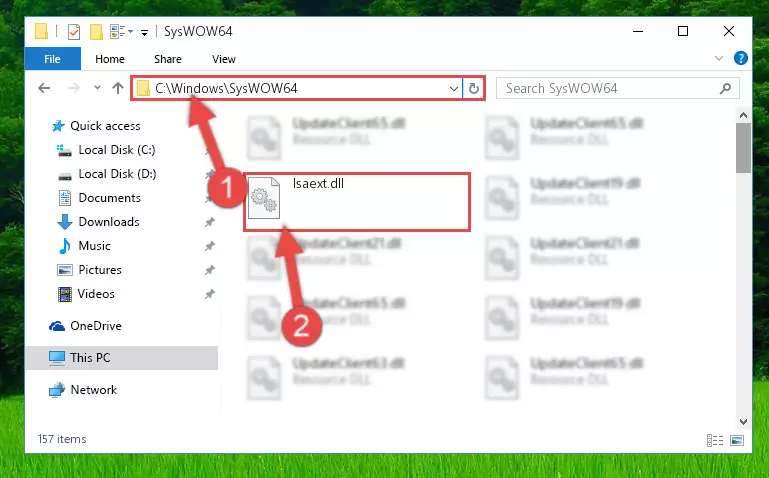This screenshot has height=478, width=769.
Task: Switch to the Home ribbon tab
Action: tap(110, 59)
